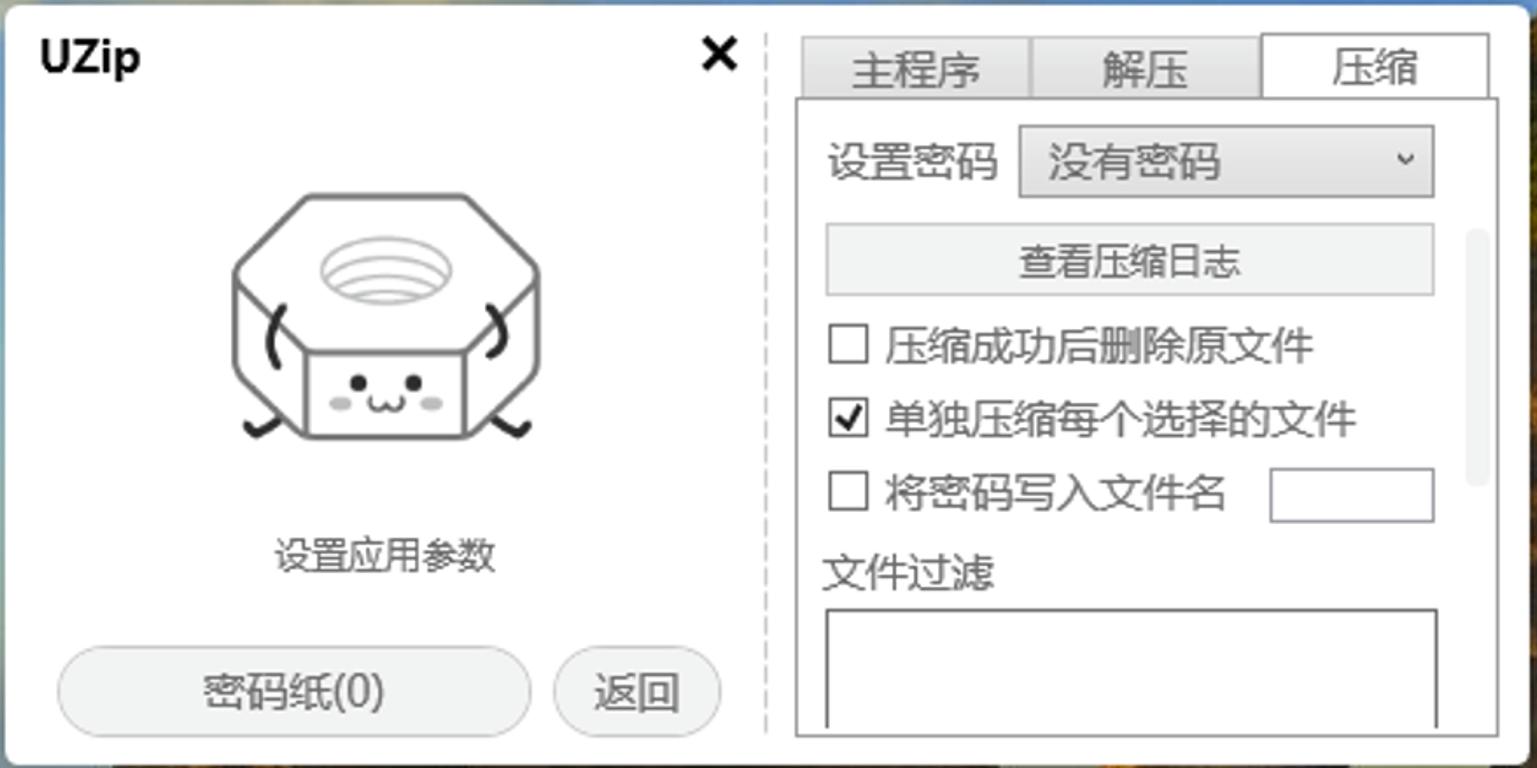Click the 返回 button
Viewport: 1537px width, 768px height.
[x=638, y=691]
